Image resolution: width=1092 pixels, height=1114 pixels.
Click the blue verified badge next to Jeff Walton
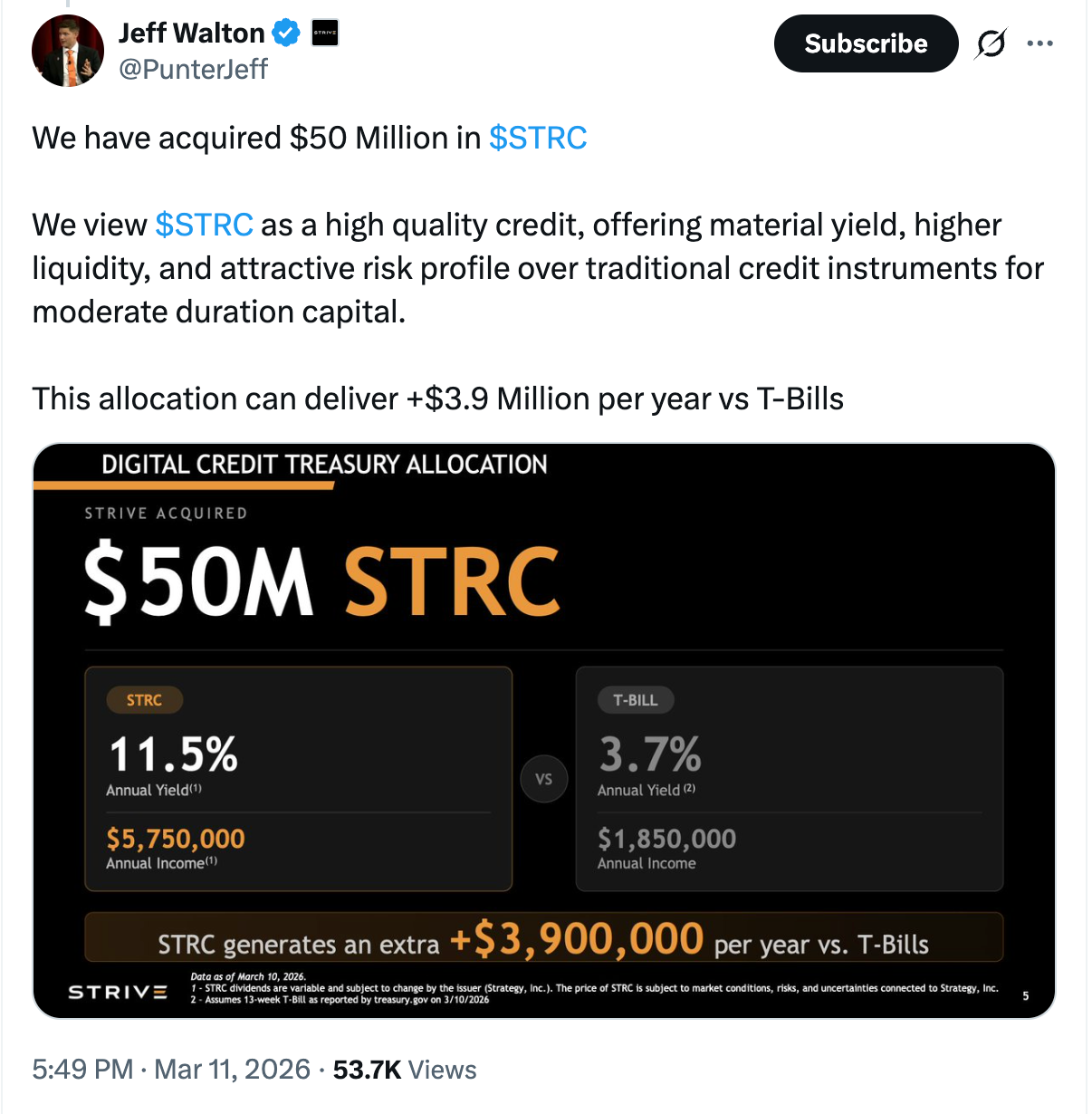pyautogui.click(x=286, y=32)
